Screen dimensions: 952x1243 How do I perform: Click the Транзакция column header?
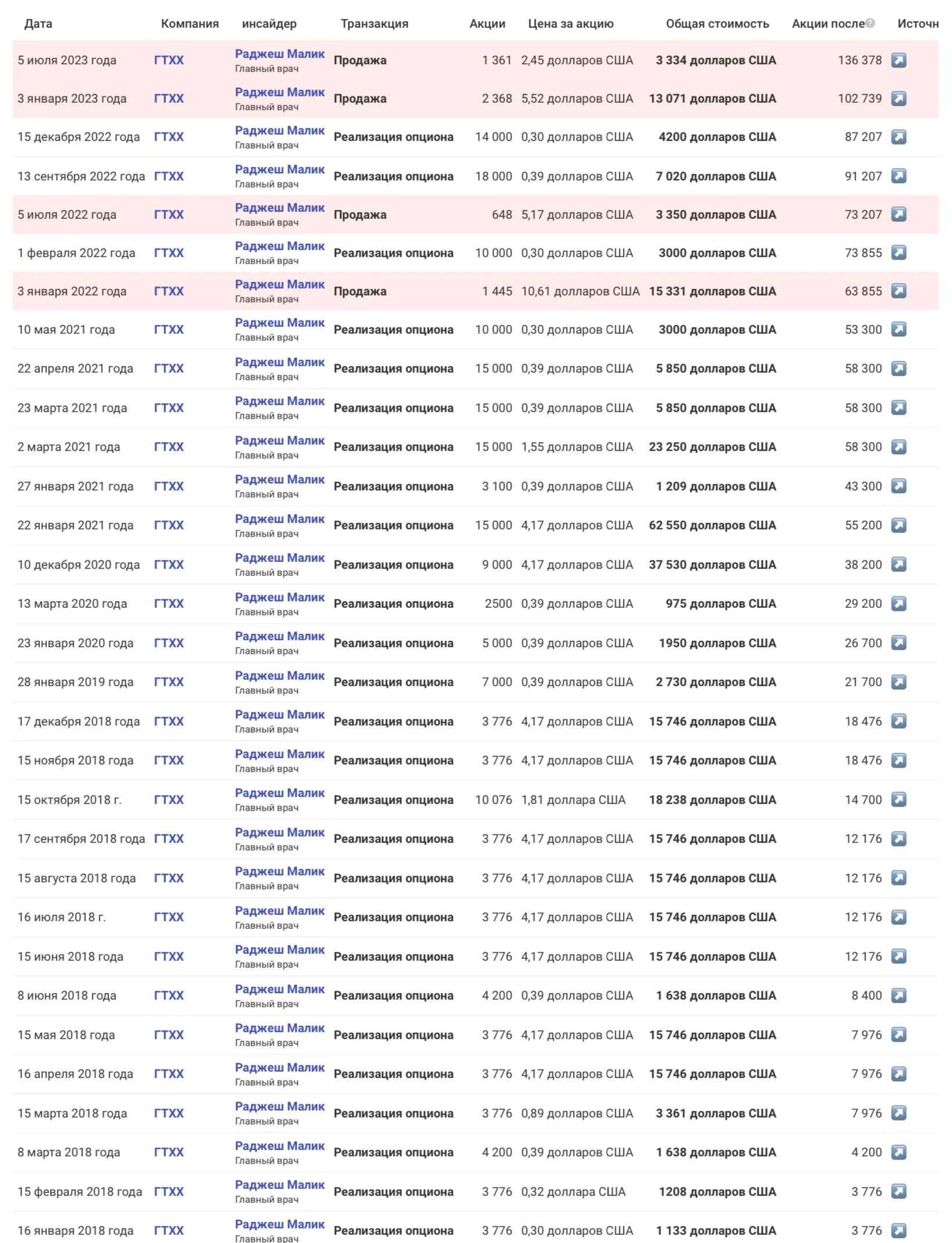[374, 24]
